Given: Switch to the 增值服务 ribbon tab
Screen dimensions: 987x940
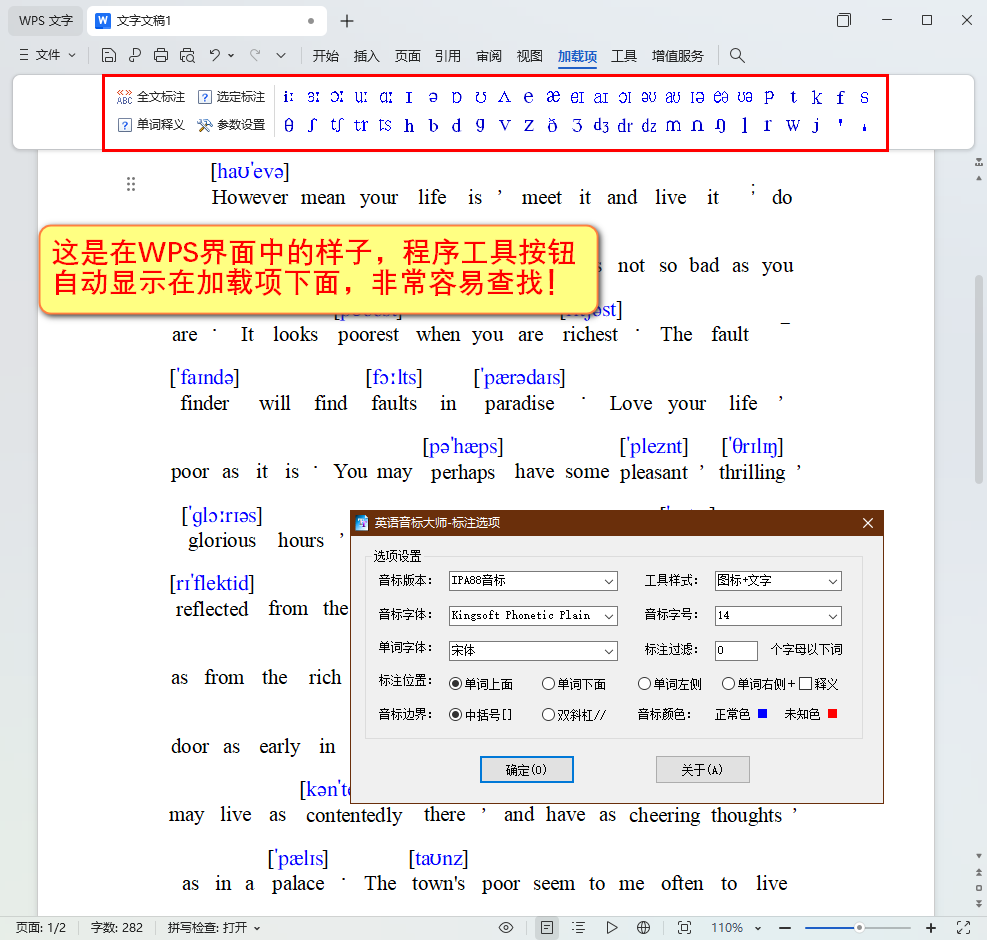Looking at the screenshot, I should (x=677, y=56).
